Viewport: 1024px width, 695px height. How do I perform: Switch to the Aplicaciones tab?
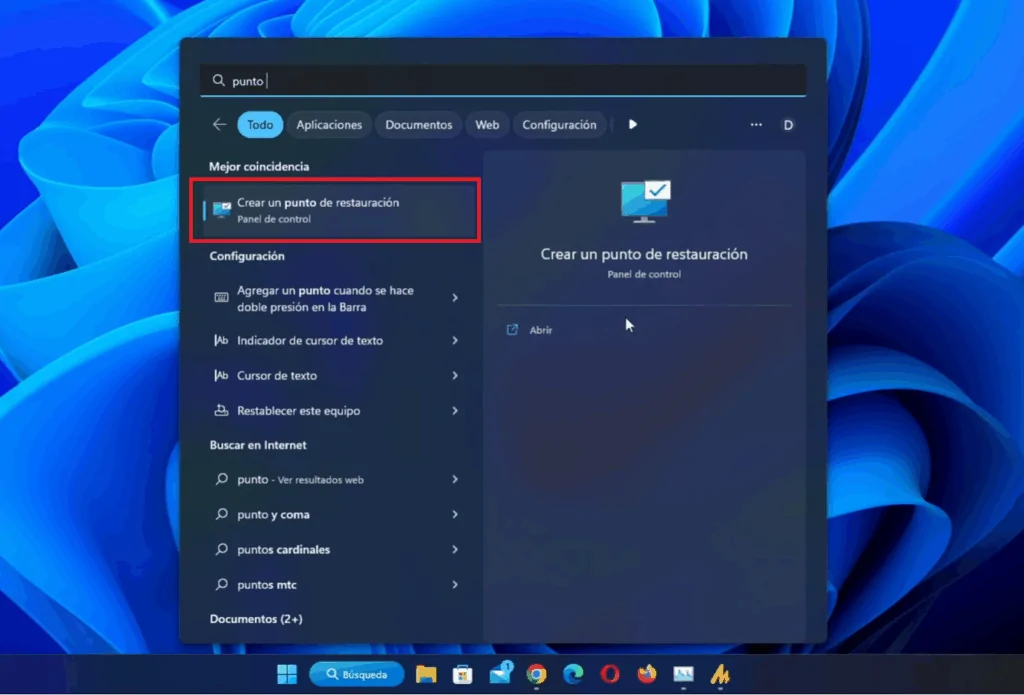click(x=329, y=125)
